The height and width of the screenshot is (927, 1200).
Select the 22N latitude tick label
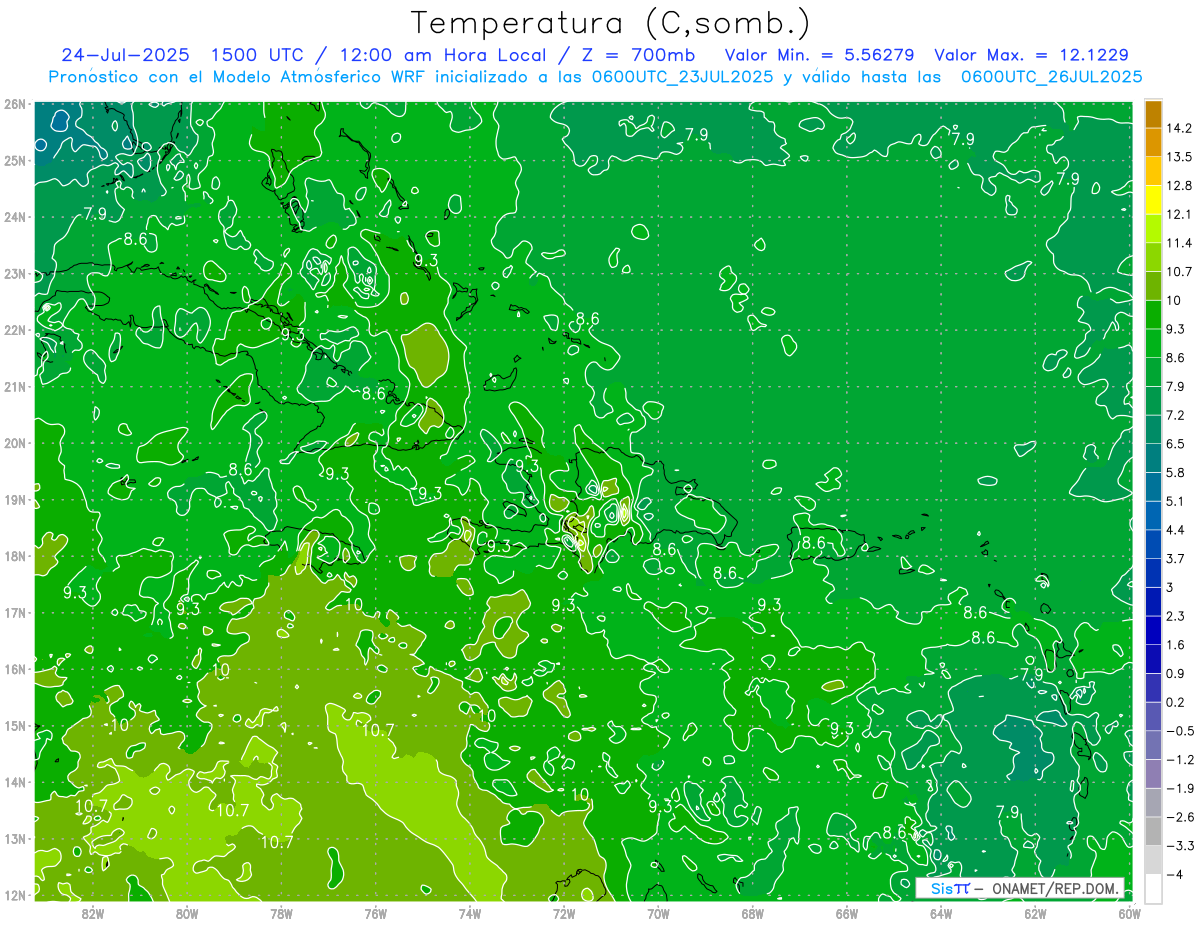coord(15,330)
